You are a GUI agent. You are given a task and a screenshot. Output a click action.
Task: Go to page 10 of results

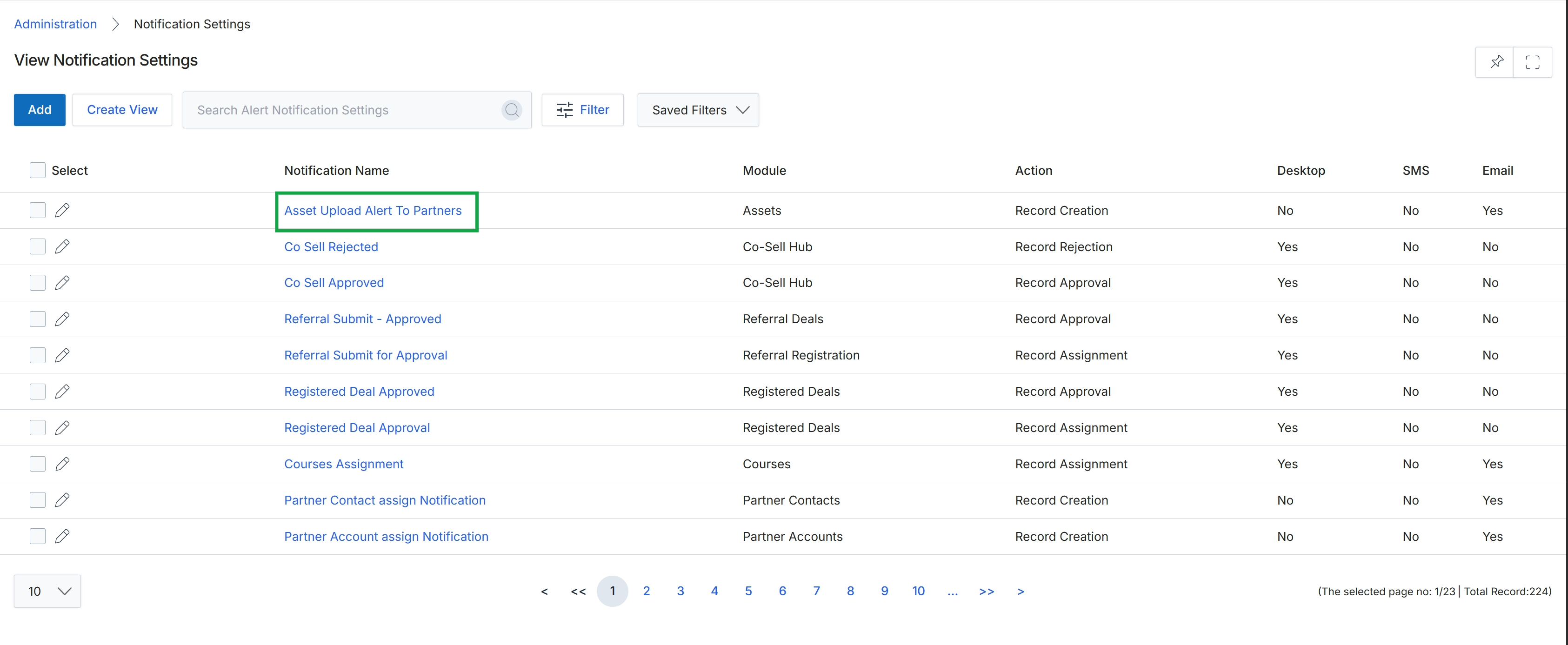919,592
